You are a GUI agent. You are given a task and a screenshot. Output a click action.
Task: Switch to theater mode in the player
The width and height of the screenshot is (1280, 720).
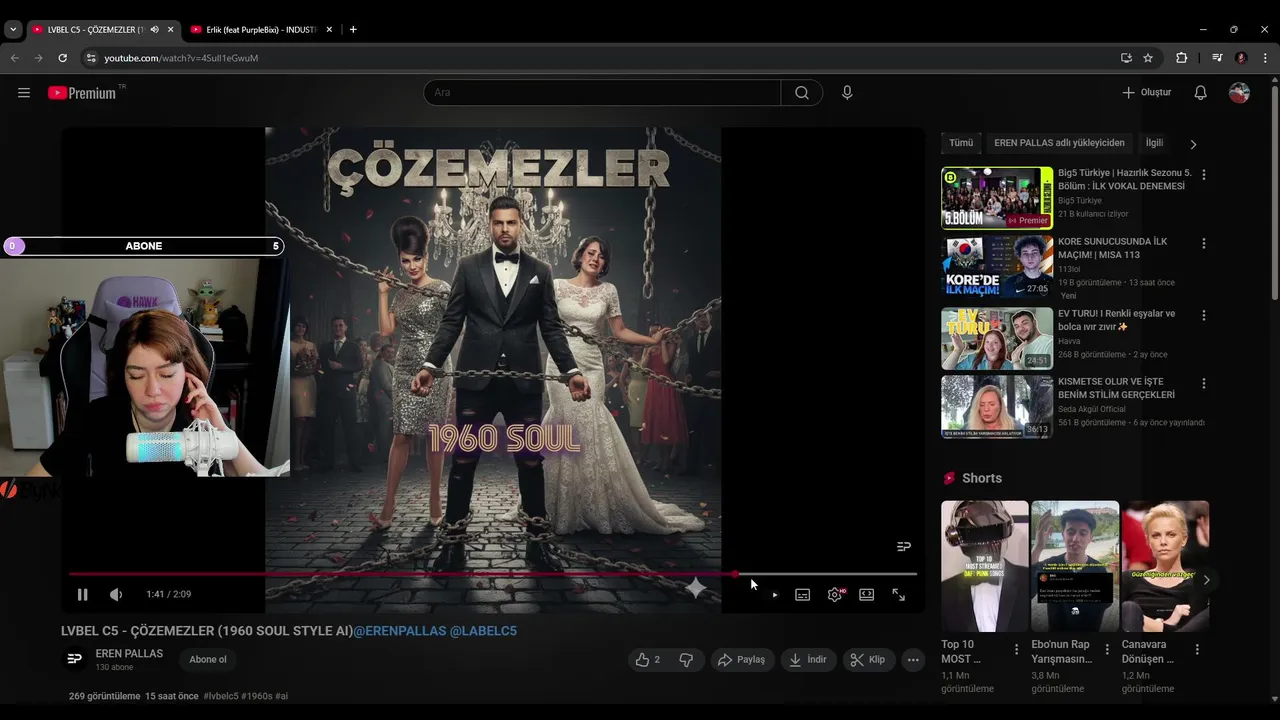click(x=867, y=594)
